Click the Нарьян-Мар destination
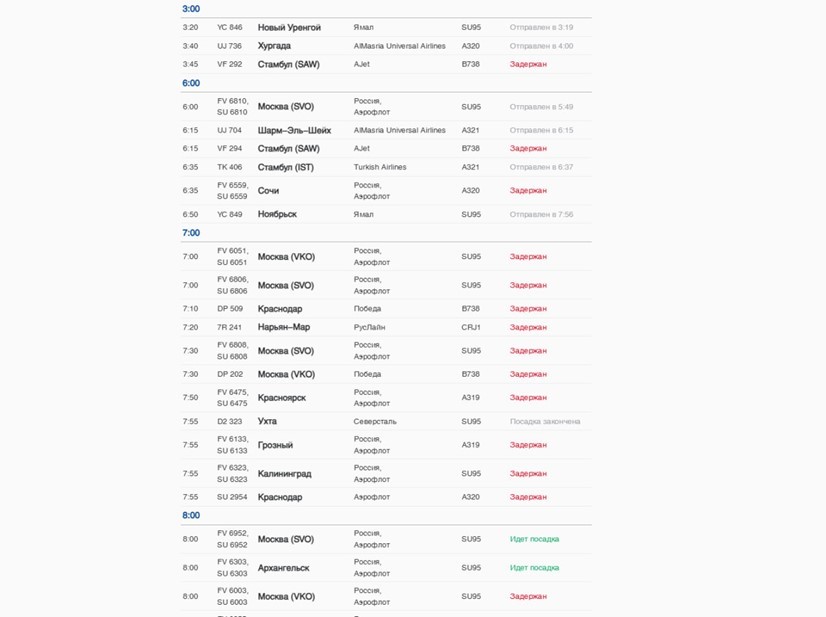This screenshot has width=826, height=617. [286, 327]
